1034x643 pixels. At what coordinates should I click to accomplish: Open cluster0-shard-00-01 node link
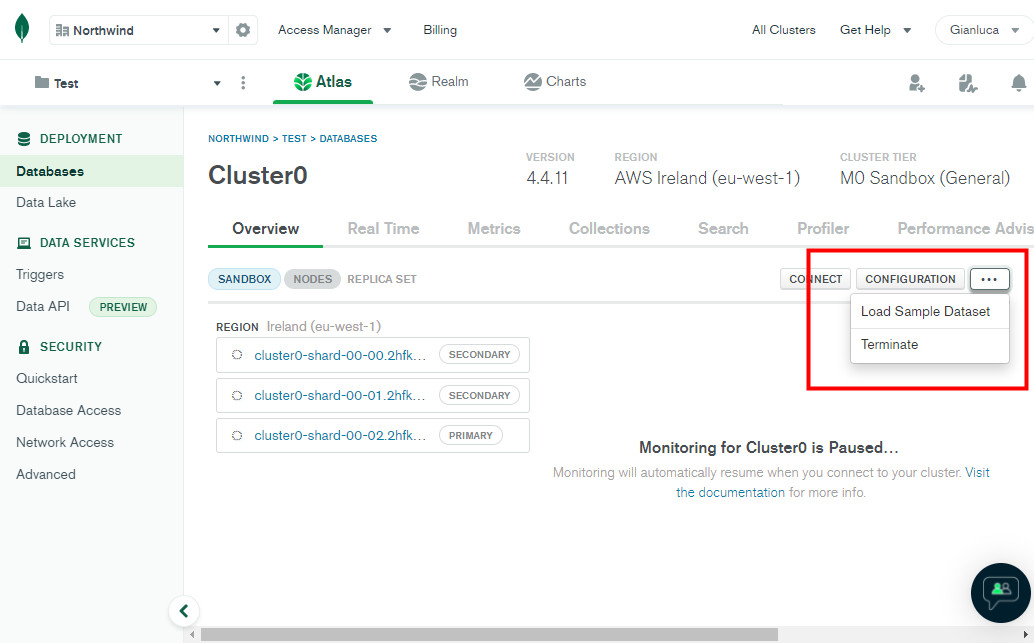[340, 396]
